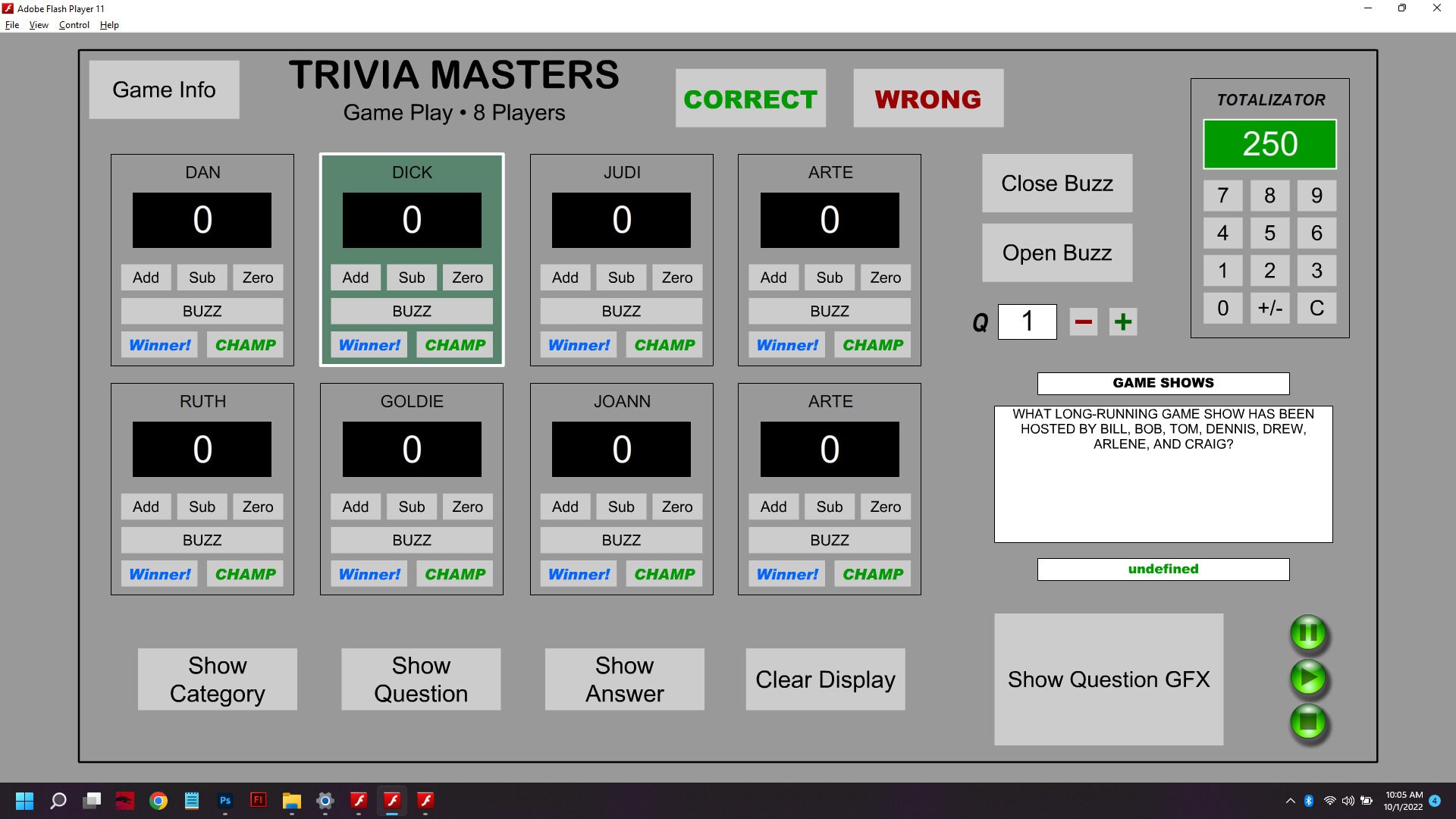The width and height of the screenshot is (1456, 819).
Task: Open Photoshop from the taskbar
Action: click(x=225, y=801)
